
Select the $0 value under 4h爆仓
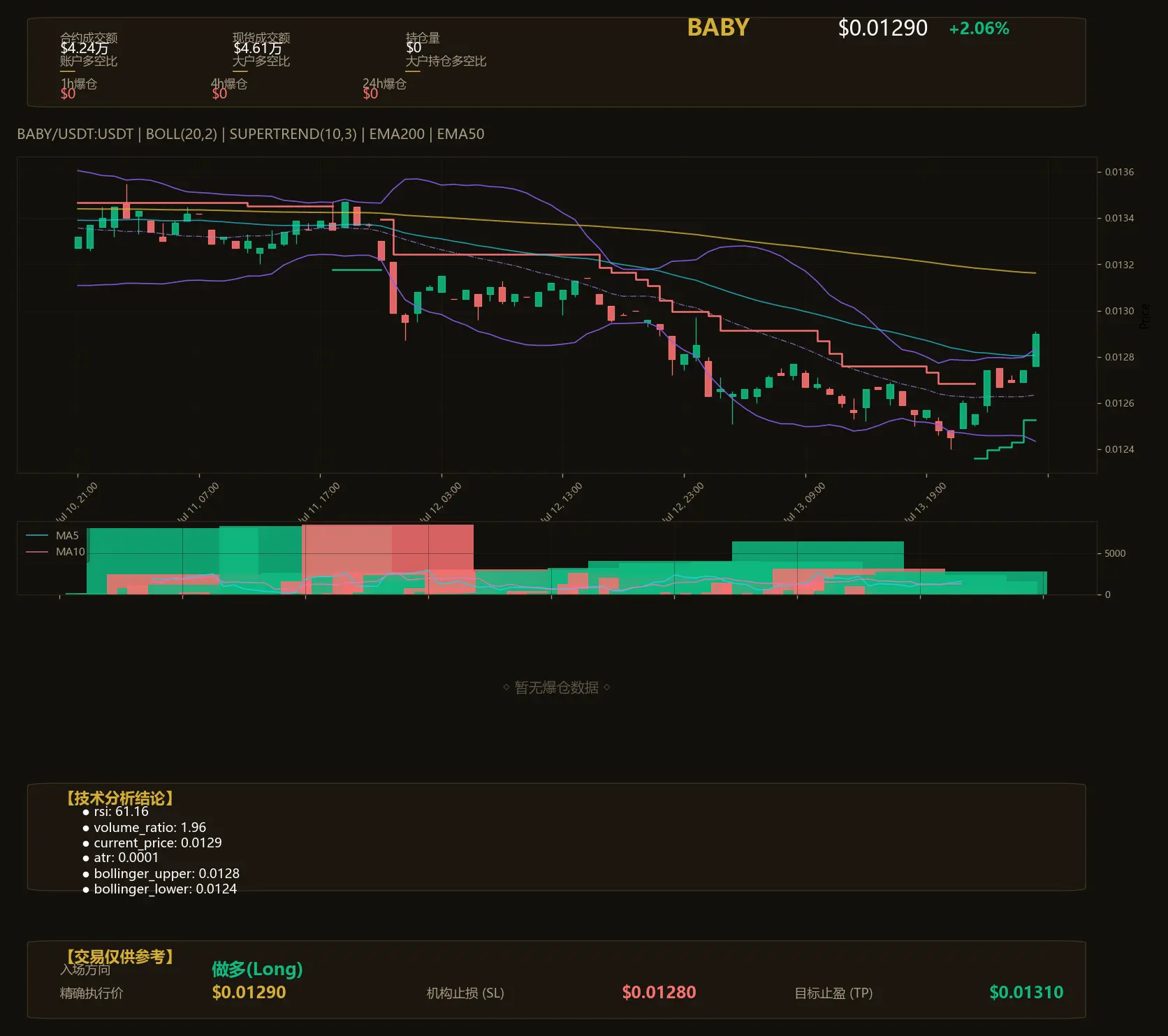[219, 94]
